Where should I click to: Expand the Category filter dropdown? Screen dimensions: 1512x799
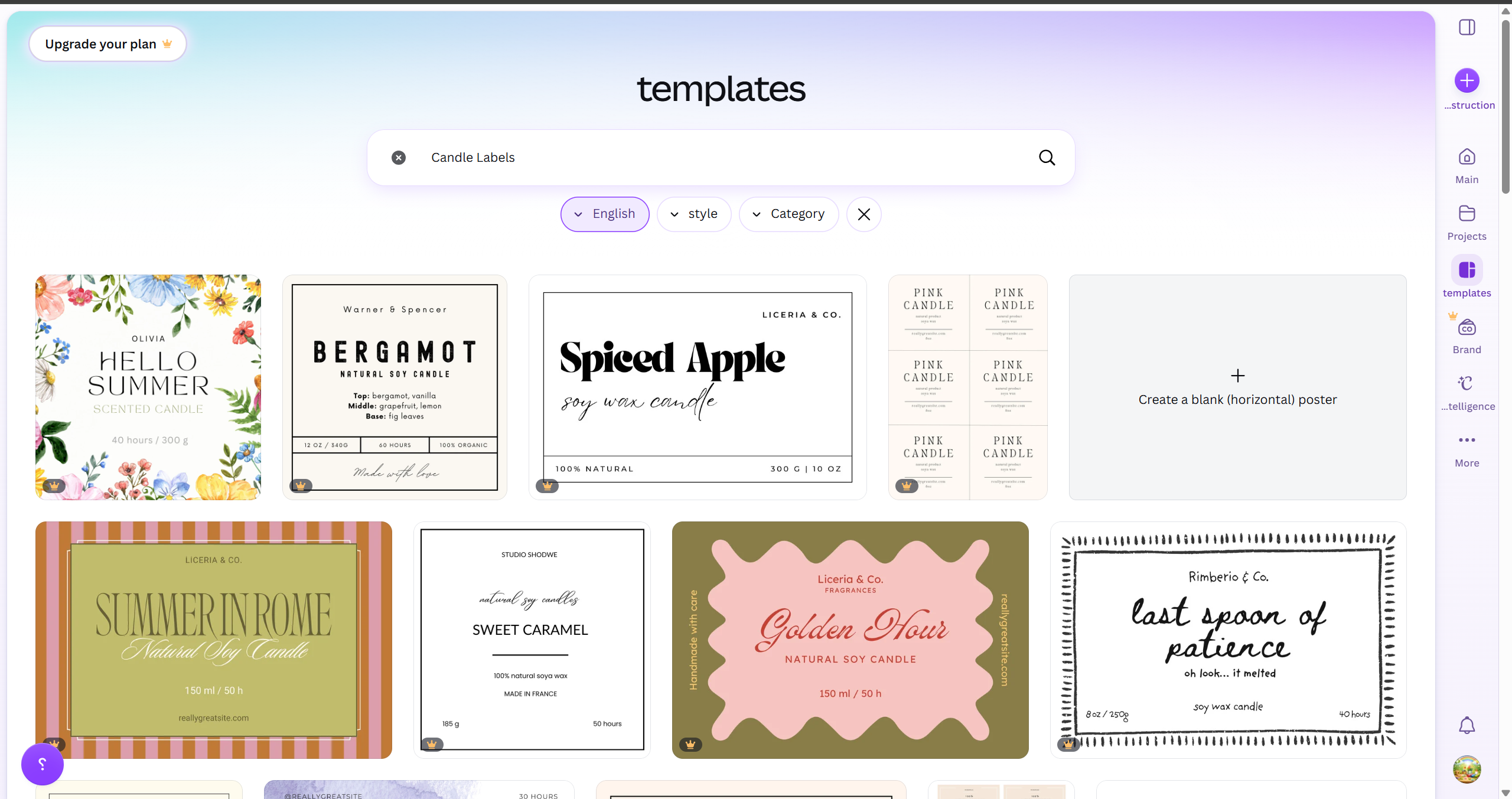click(788, 214)
